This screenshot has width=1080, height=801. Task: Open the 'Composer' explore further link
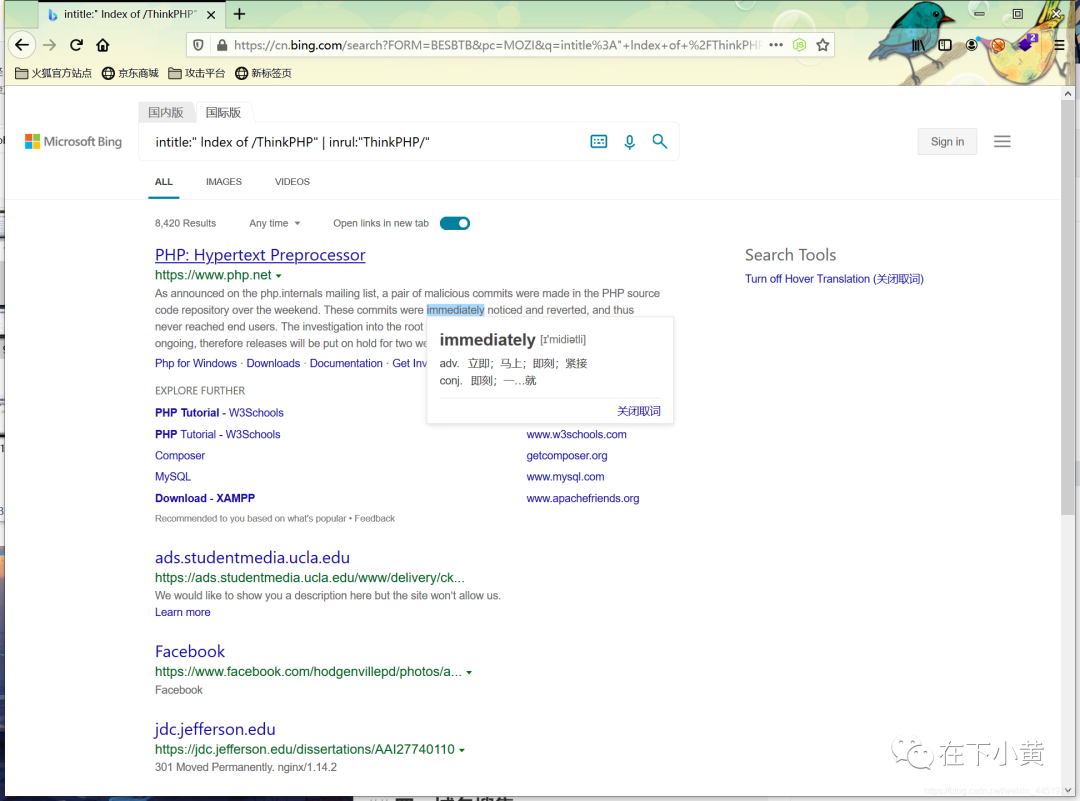(x=180, y=455)
